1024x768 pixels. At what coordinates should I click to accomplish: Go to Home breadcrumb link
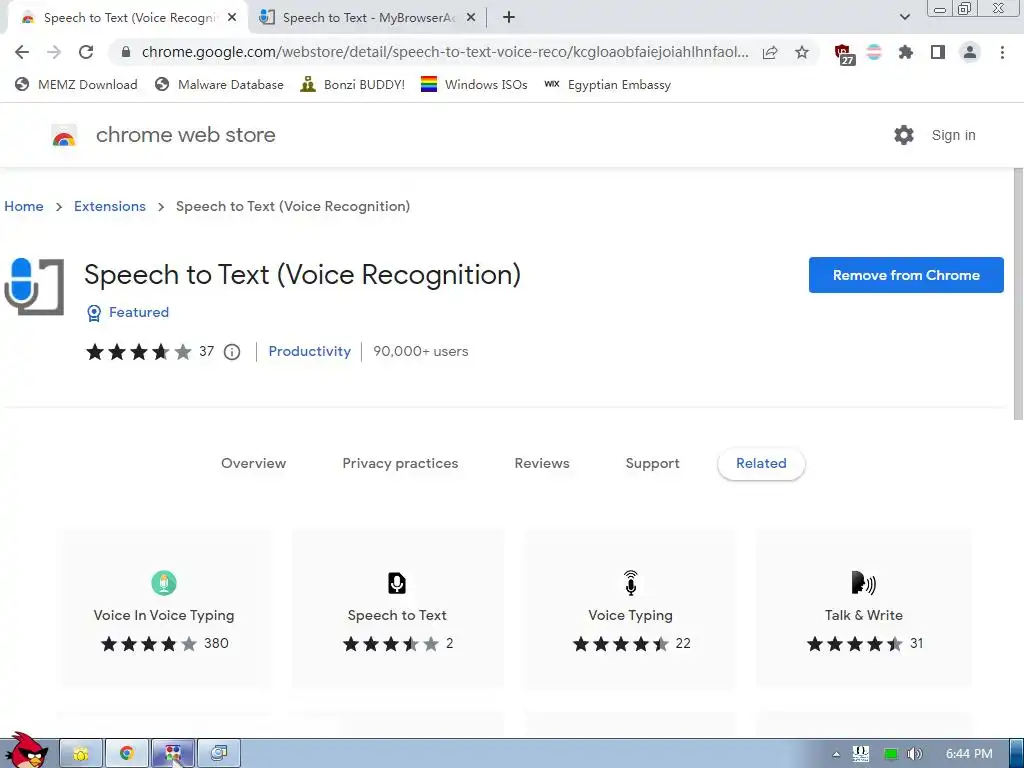pos(24,206)
